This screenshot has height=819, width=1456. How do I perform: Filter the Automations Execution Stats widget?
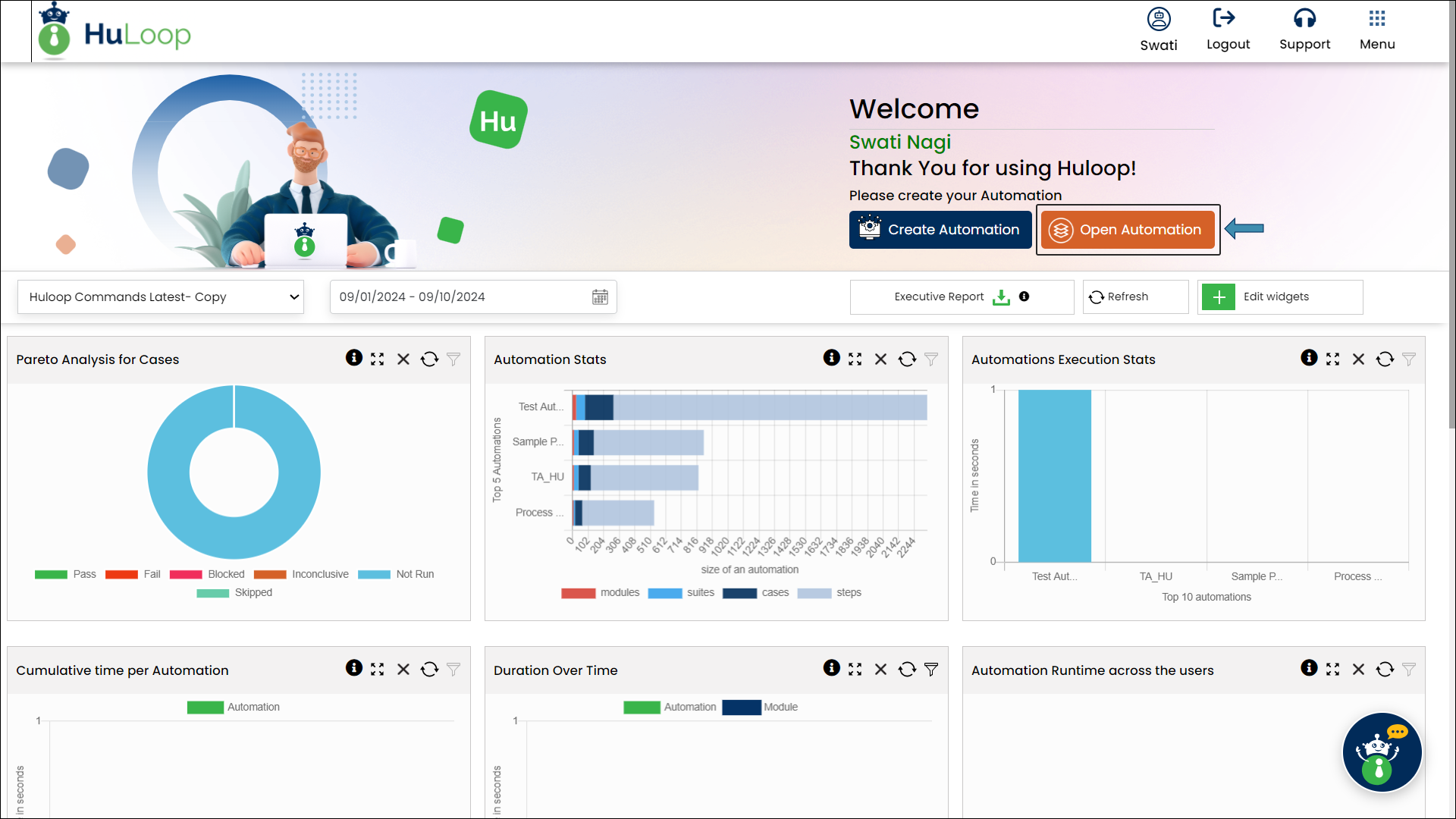(1409, 359)
